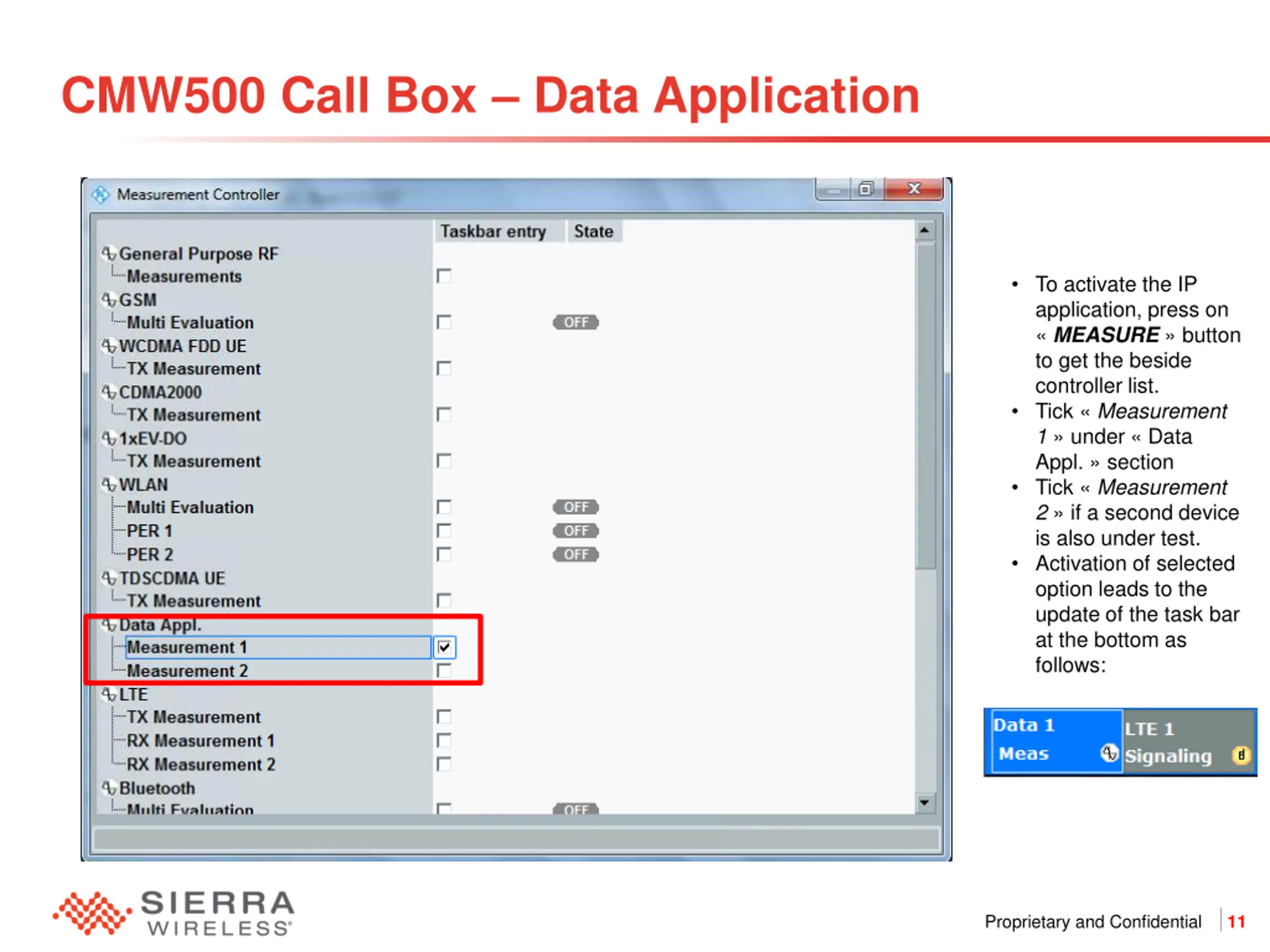Open the LTE 1 Signaling taskbar entry
The width and height of the screenshot is (1270, 952).
1189,741
